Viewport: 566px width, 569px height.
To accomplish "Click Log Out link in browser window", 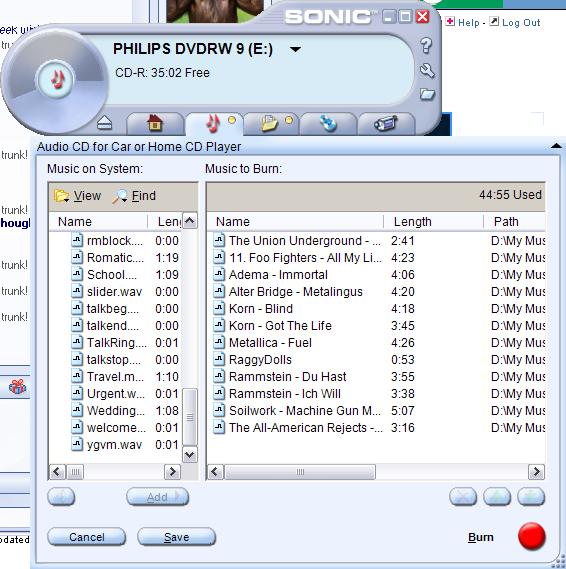I will coord(521,23).
